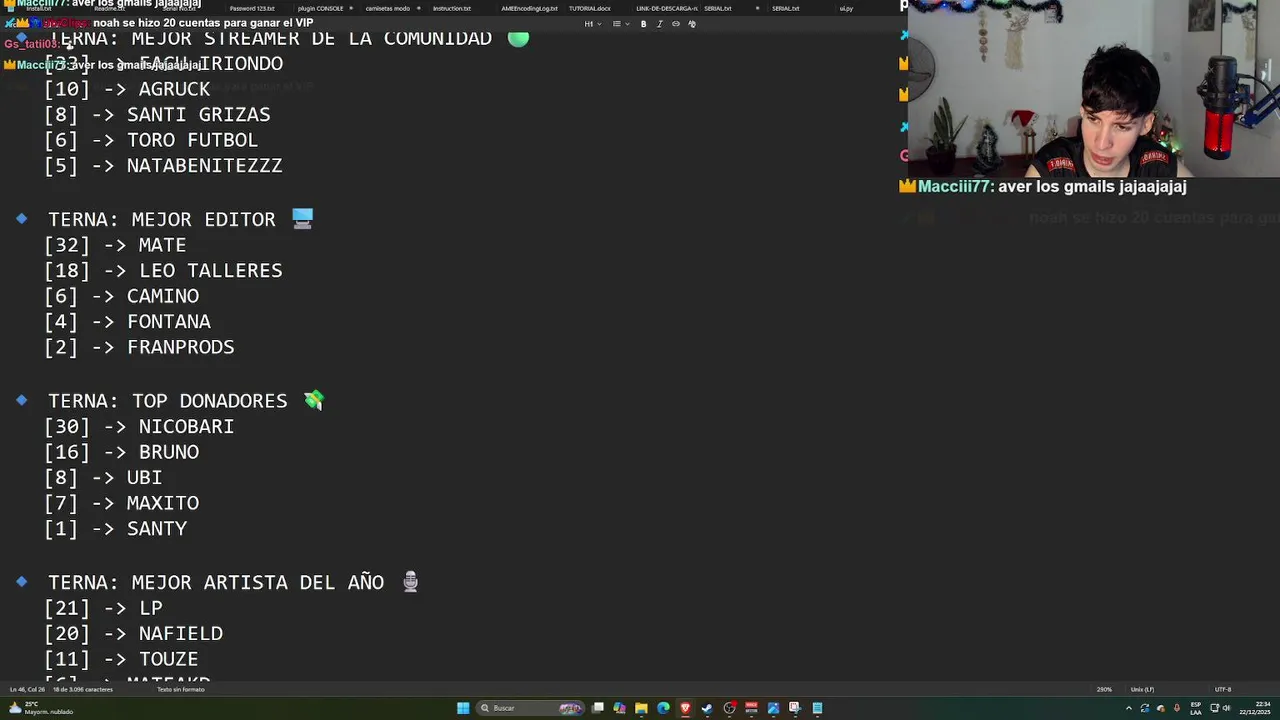Screen dimensions: 1280x720
Task: Open the clock showing 22:34
Action: (x=1255, y=708)
